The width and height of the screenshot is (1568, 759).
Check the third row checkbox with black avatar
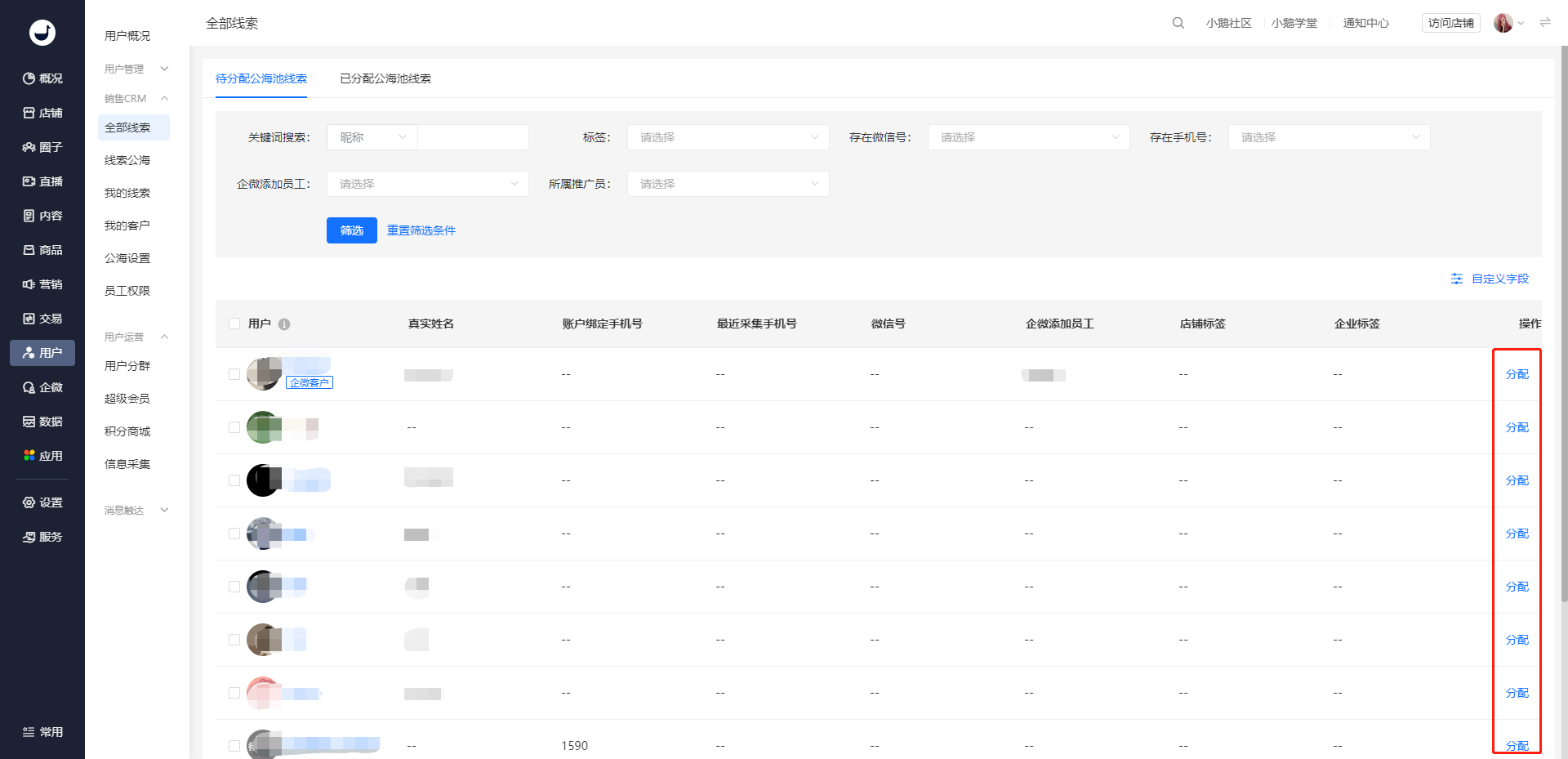pyautogui.click(x=234, y=480)
